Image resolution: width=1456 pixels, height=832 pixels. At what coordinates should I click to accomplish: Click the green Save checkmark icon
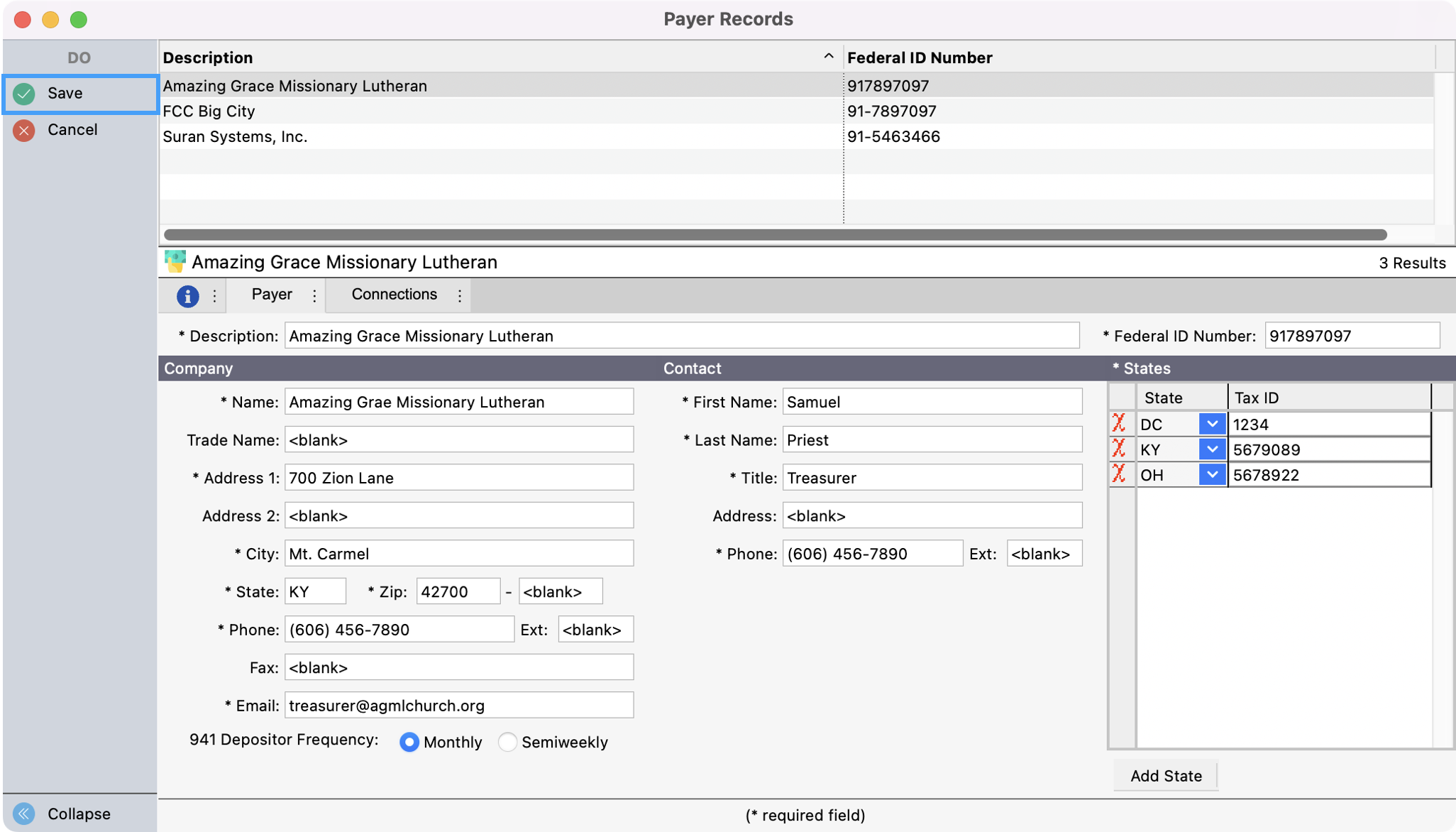tap(24, 94)
